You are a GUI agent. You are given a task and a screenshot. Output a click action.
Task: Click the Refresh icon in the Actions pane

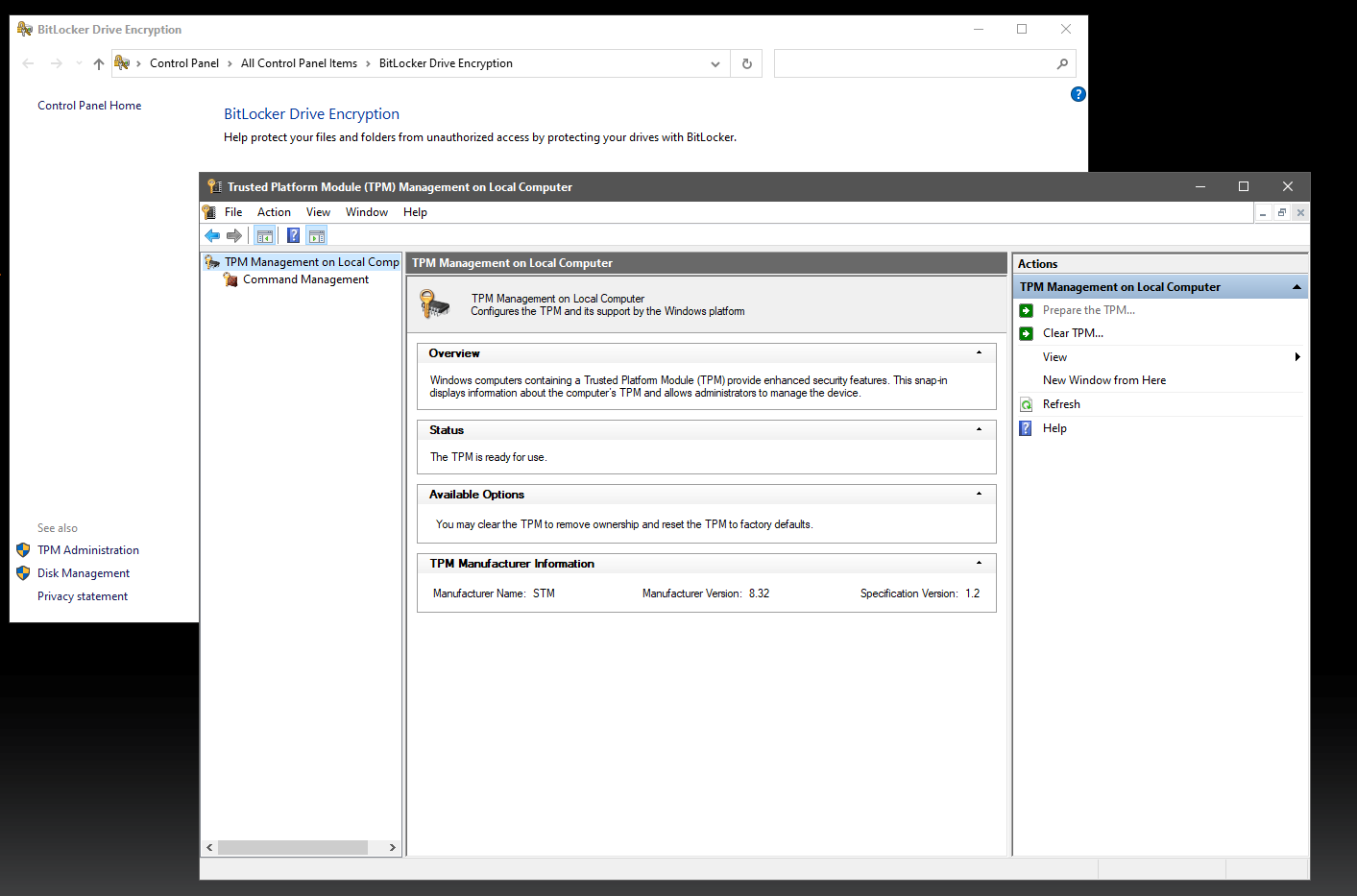tap(1027, 404)
